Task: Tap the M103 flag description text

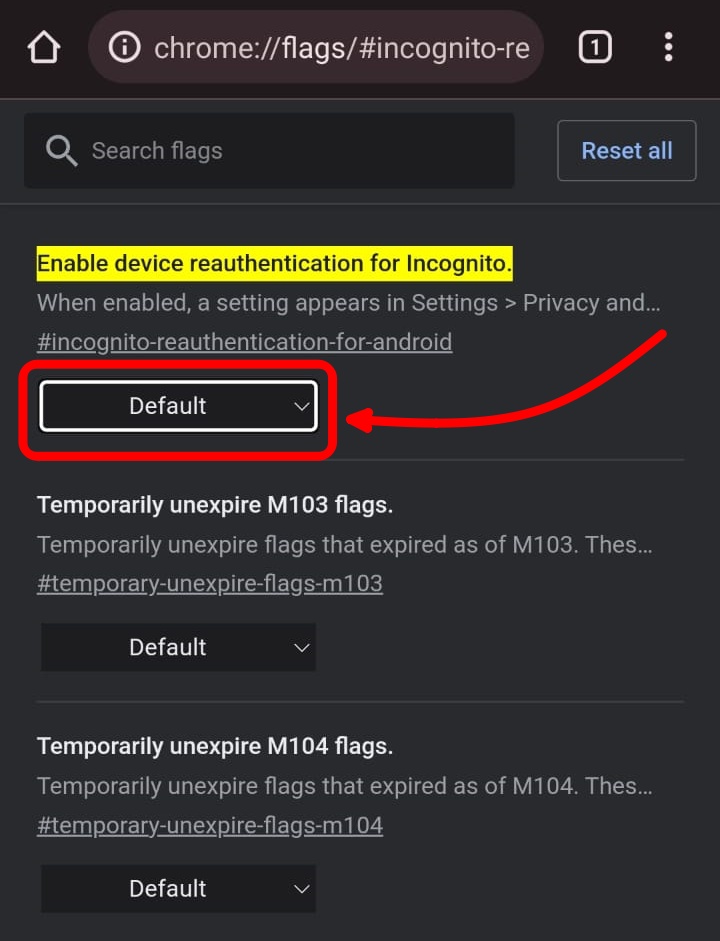Action: pos(345,545)
